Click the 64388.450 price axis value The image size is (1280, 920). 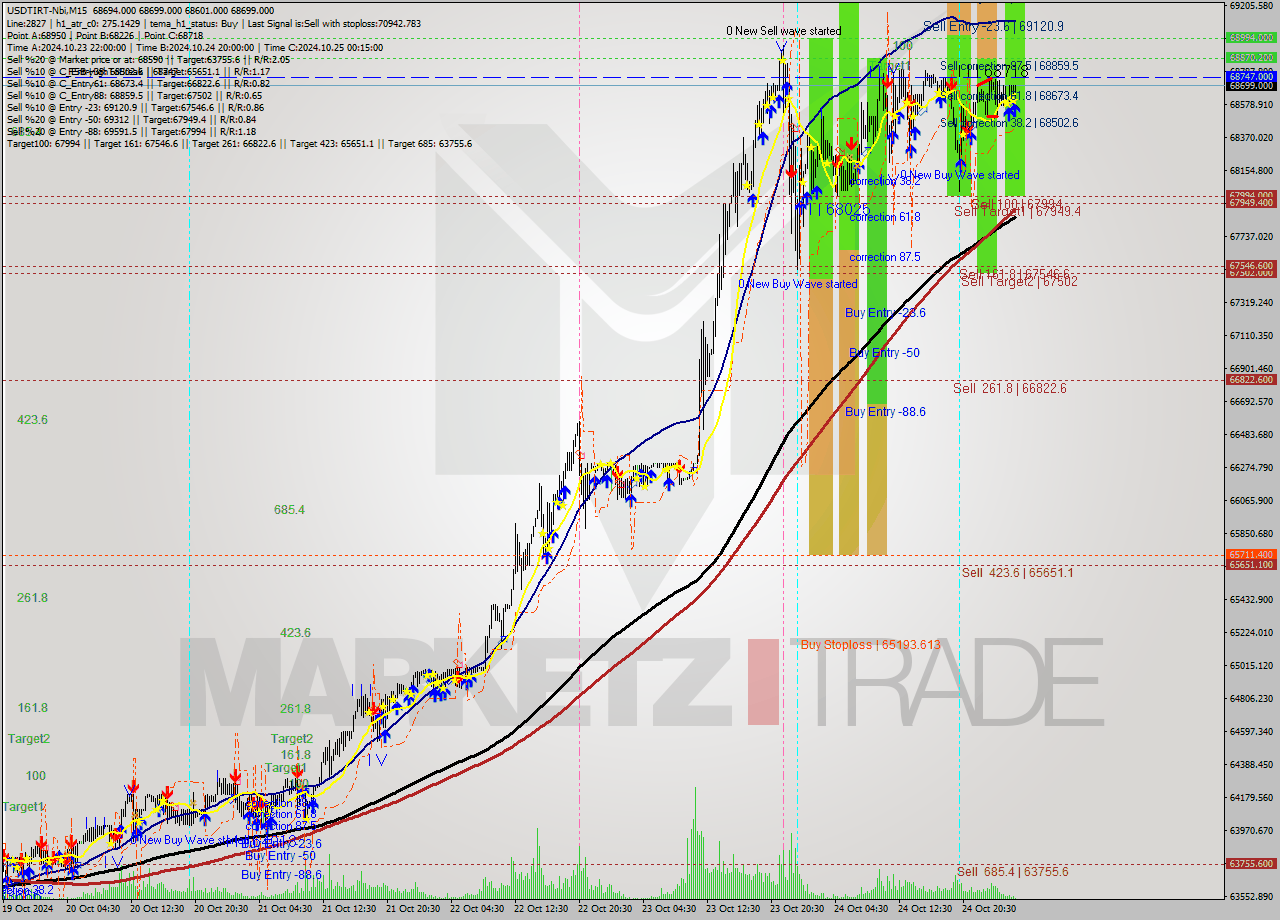pyautogui.click(x=1251, y=764)
